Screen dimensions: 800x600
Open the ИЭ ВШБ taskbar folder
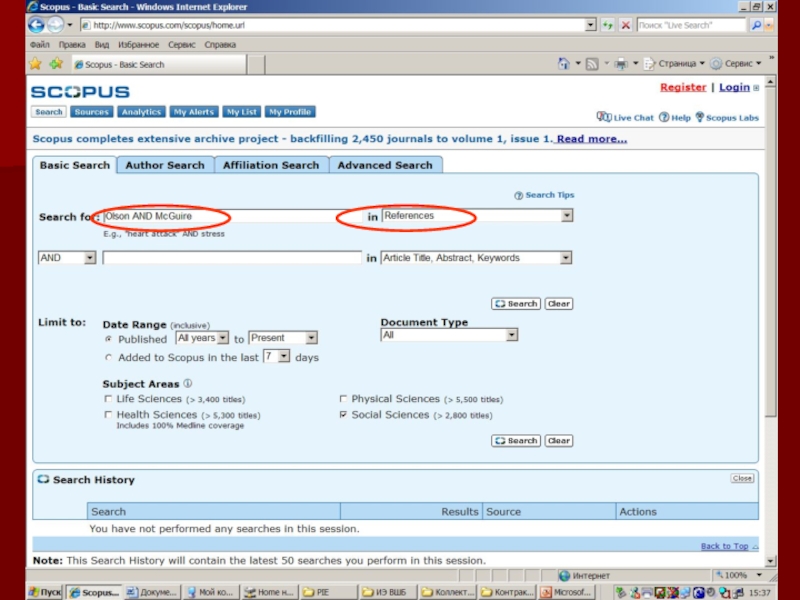point(388,592)
